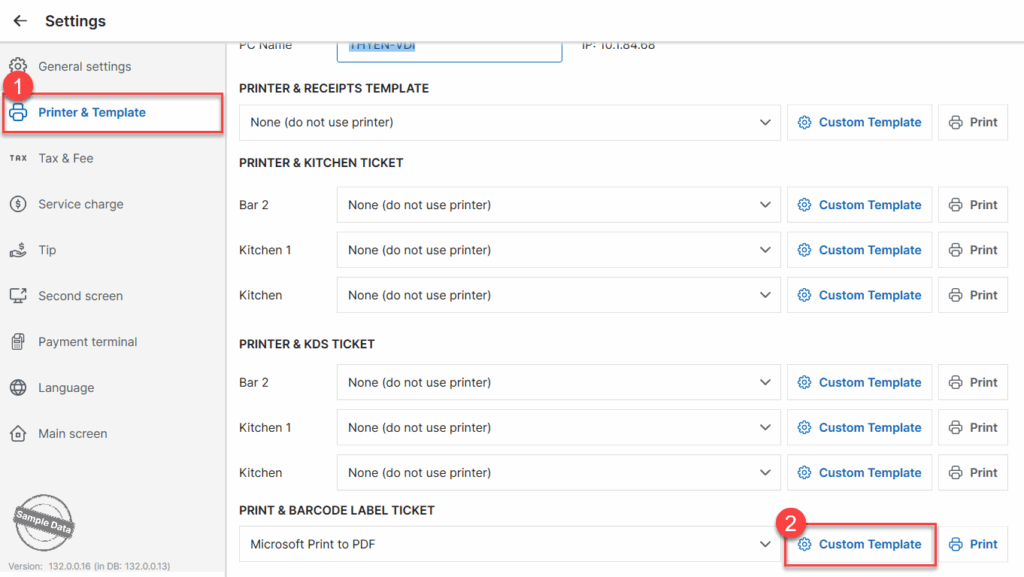Open the Language settings menu item
Viewport: 1024px width, 577px height.
point(66,388)
